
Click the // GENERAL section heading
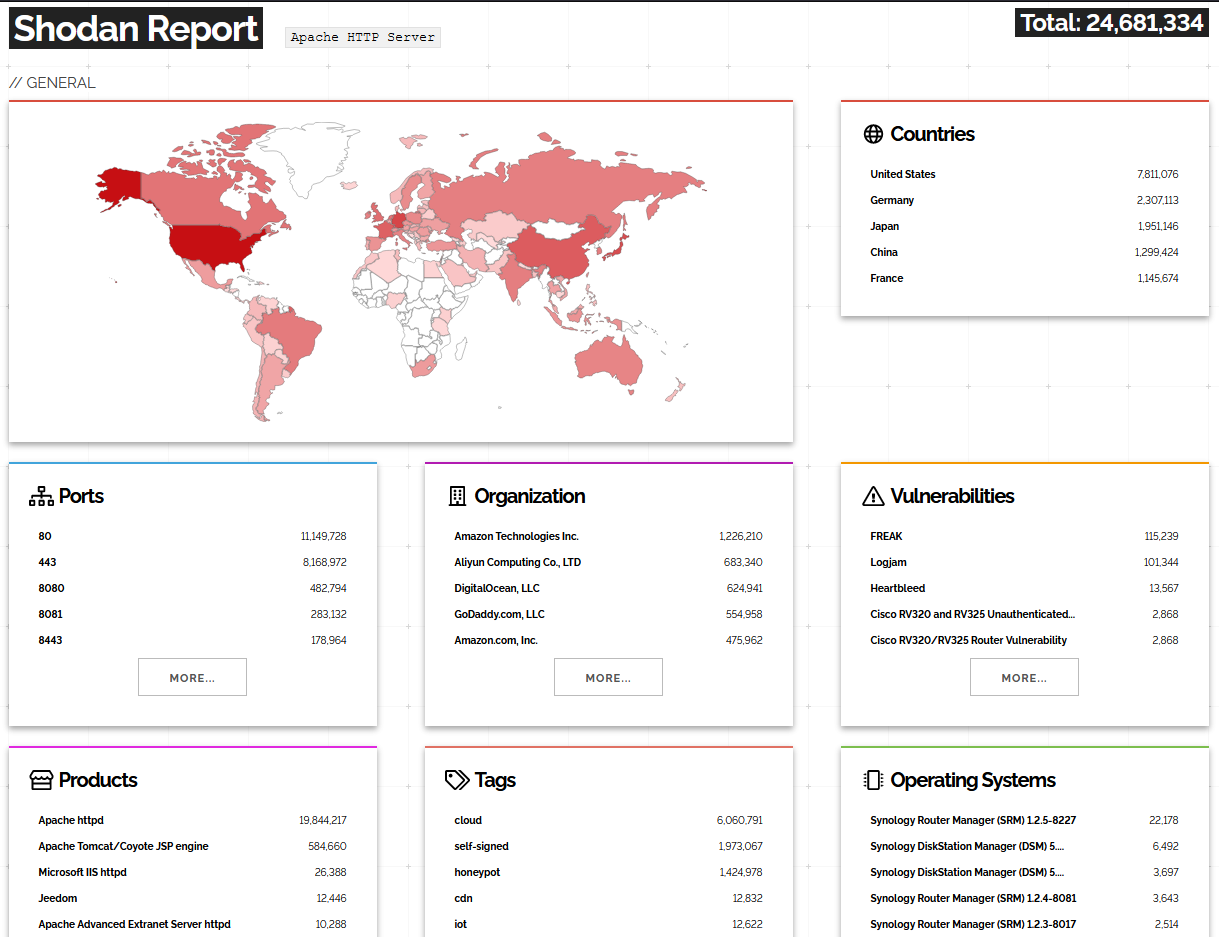click(52, 83)
